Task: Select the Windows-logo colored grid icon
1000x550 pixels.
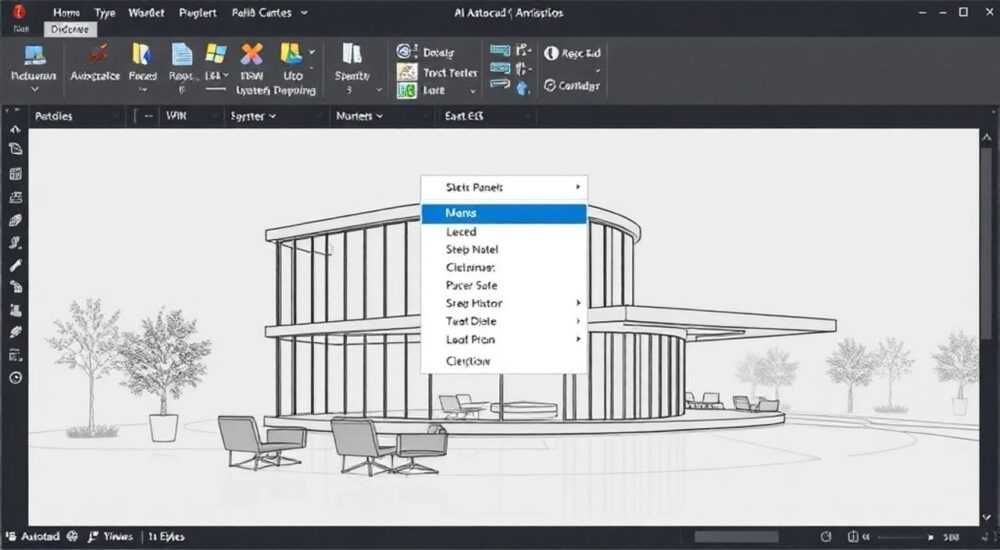Action: pyautogui.click(x=216, y=54)
